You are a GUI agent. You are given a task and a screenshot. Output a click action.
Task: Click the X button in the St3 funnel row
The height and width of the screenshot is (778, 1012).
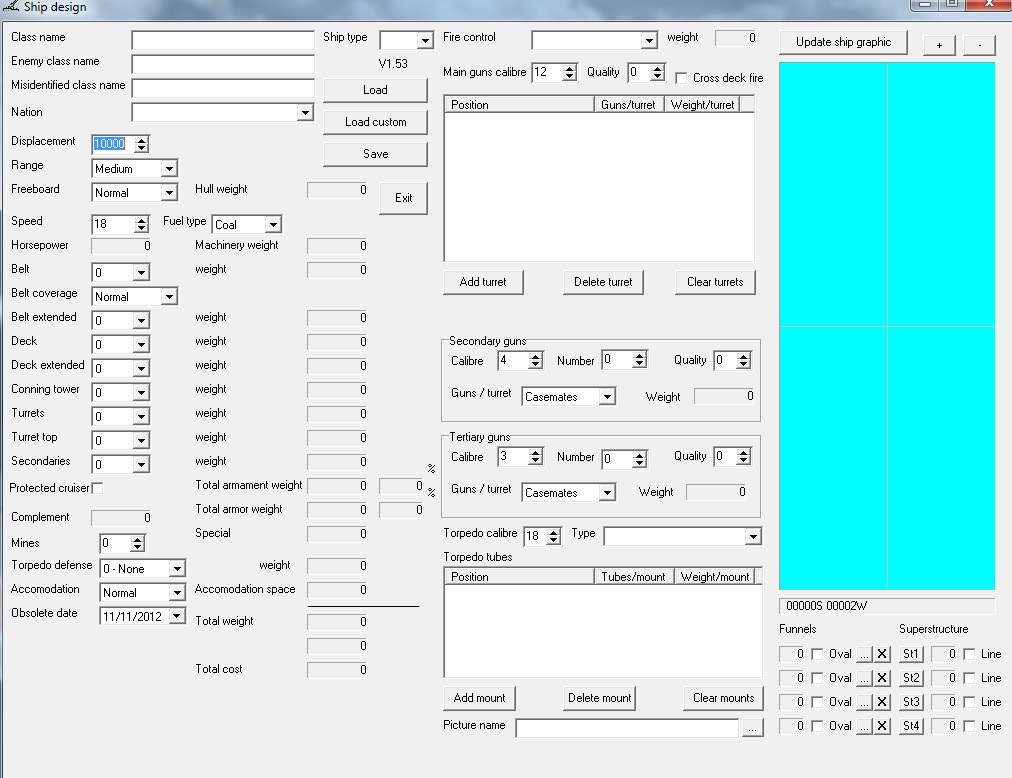click(x=882, y=702)
